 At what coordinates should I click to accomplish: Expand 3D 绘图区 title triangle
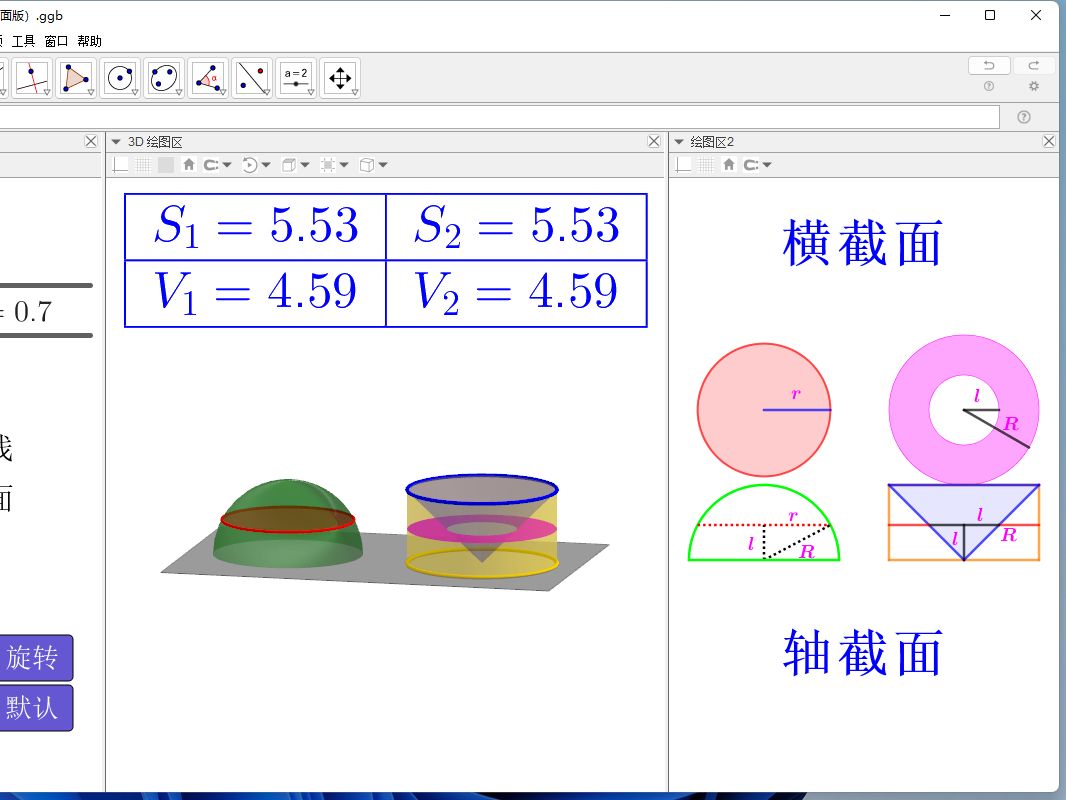click(x=116, y=142)
